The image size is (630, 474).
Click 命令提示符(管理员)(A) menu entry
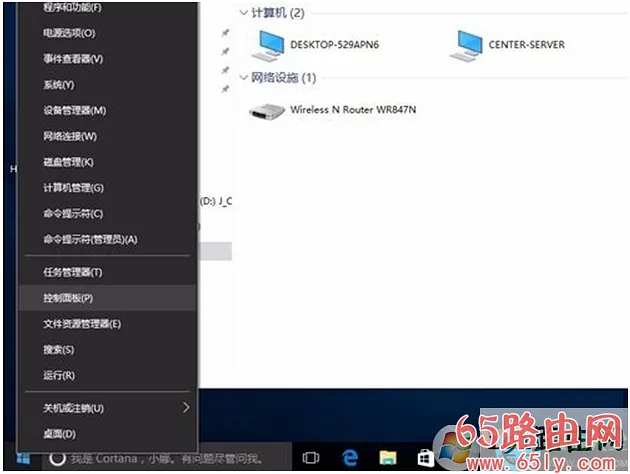pyautogui.click(x=90, y=239)
